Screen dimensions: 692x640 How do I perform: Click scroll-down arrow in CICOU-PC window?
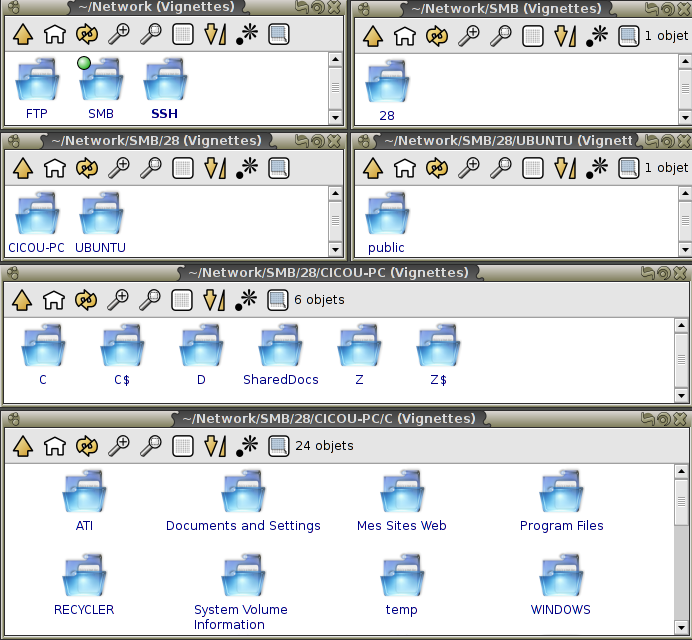(681, 395)
